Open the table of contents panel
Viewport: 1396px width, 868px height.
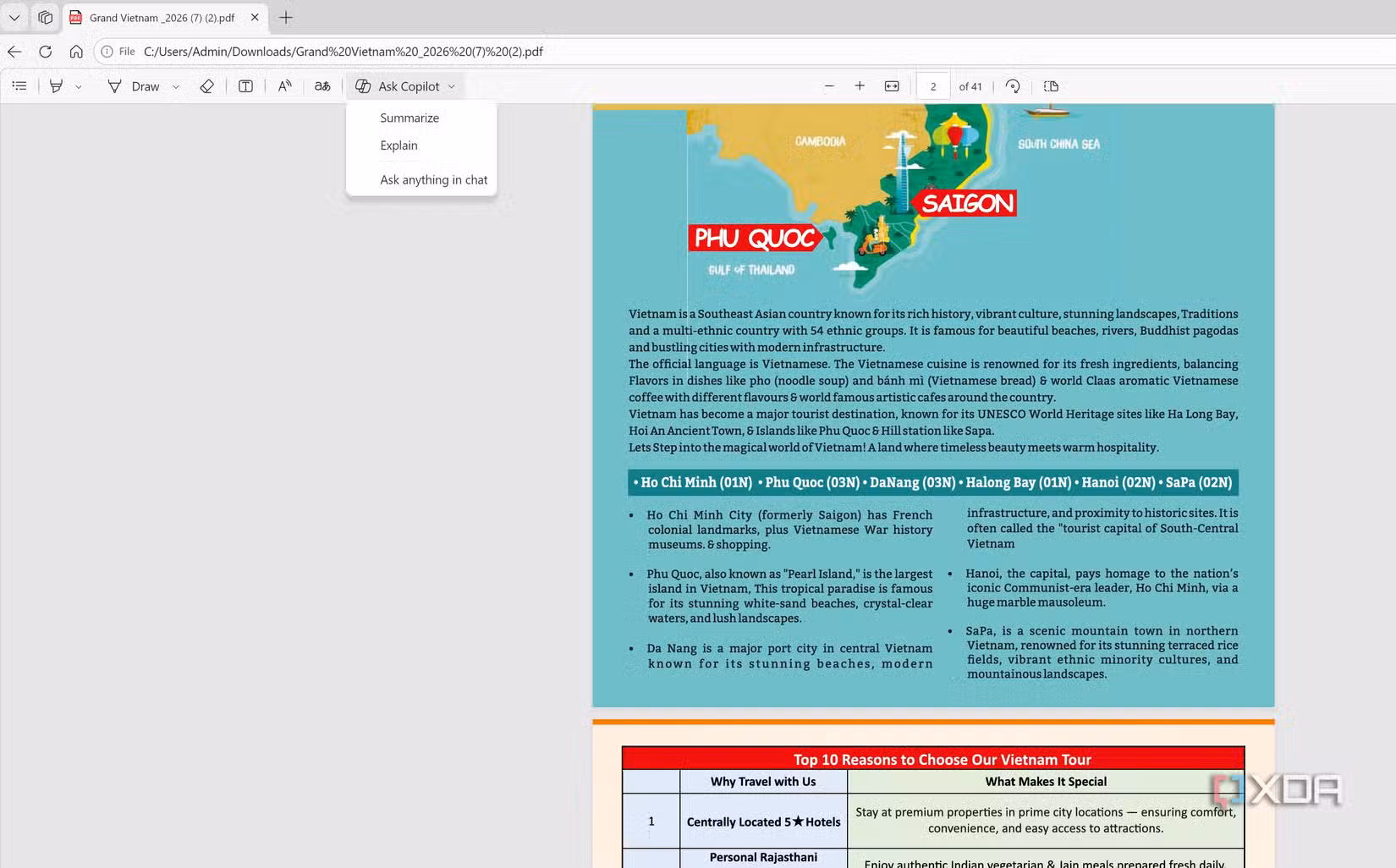pyautogui.click(x=19, y=86)
